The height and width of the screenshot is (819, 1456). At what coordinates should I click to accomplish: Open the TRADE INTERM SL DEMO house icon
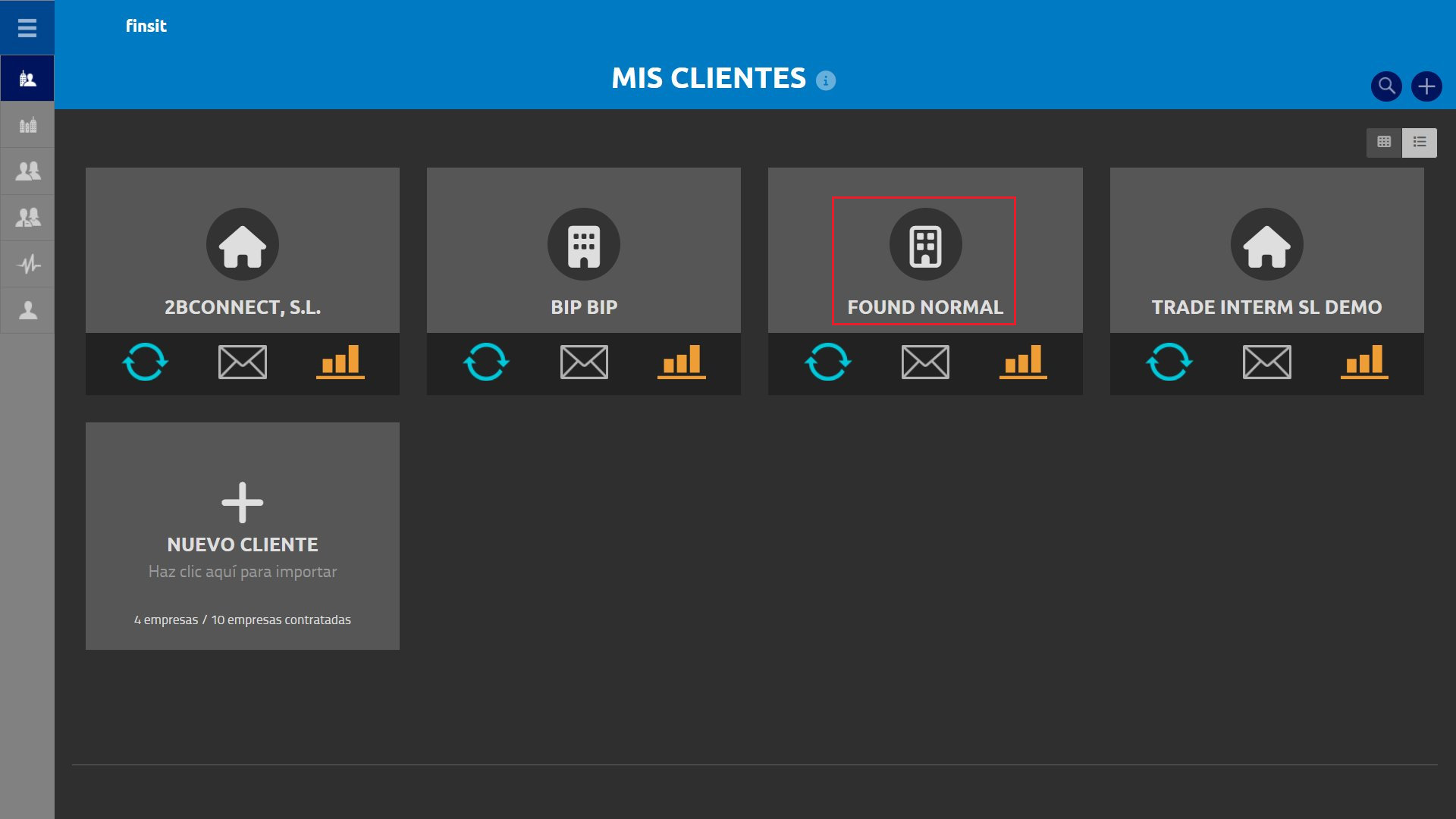point(1266,244)
